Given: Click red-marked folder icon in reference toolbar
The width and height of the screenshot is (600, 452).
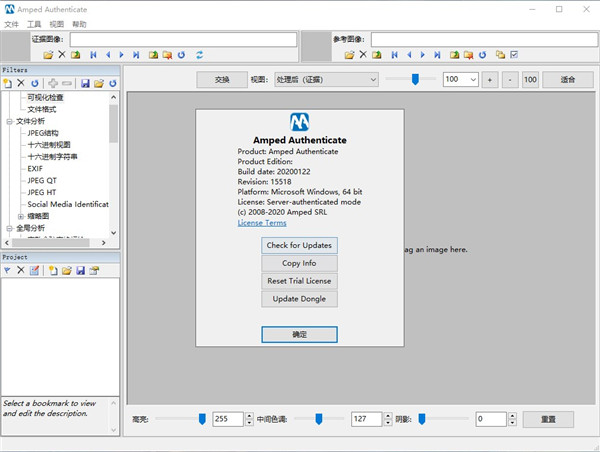Looking at the screenshot, I should click(468, 55).
